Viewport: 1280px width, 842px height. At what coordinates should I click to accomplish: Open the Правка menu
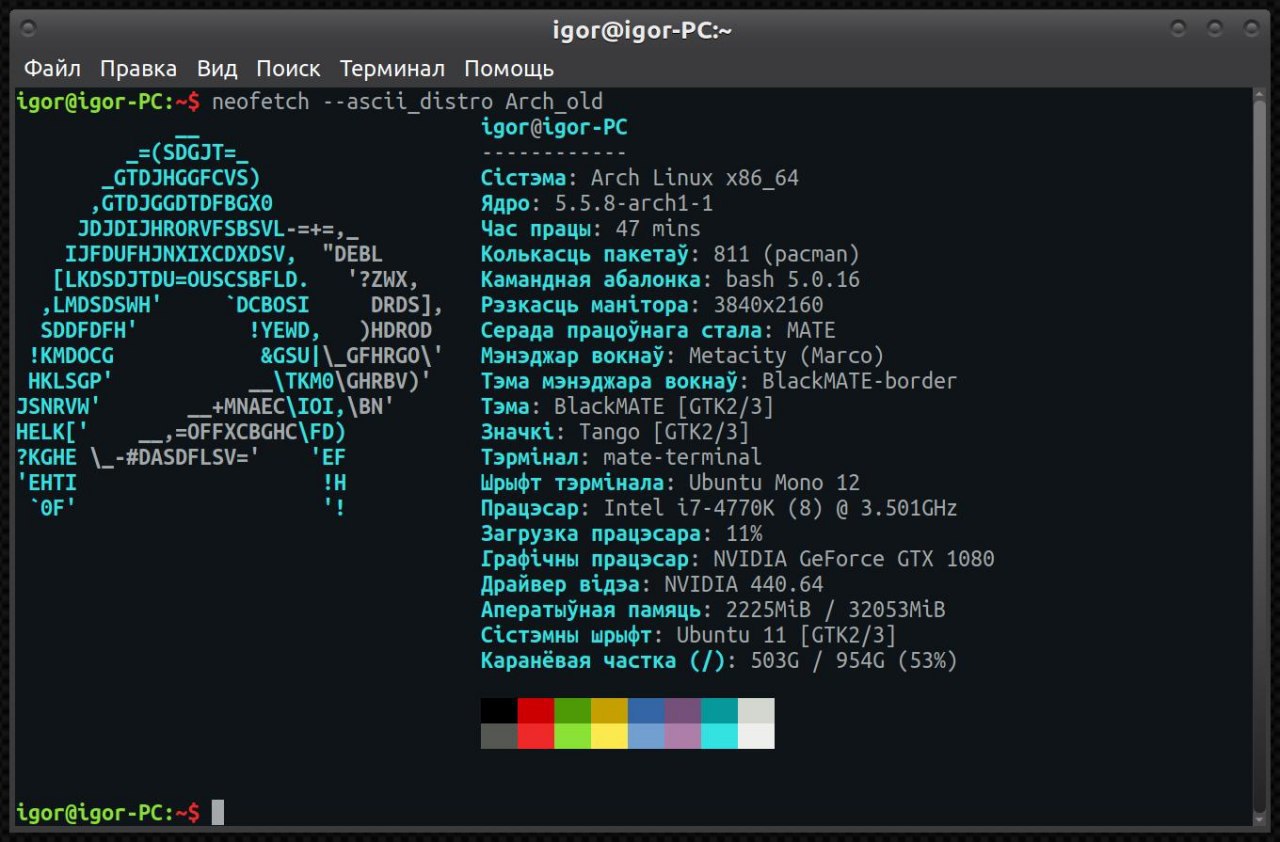click(138, 69)
